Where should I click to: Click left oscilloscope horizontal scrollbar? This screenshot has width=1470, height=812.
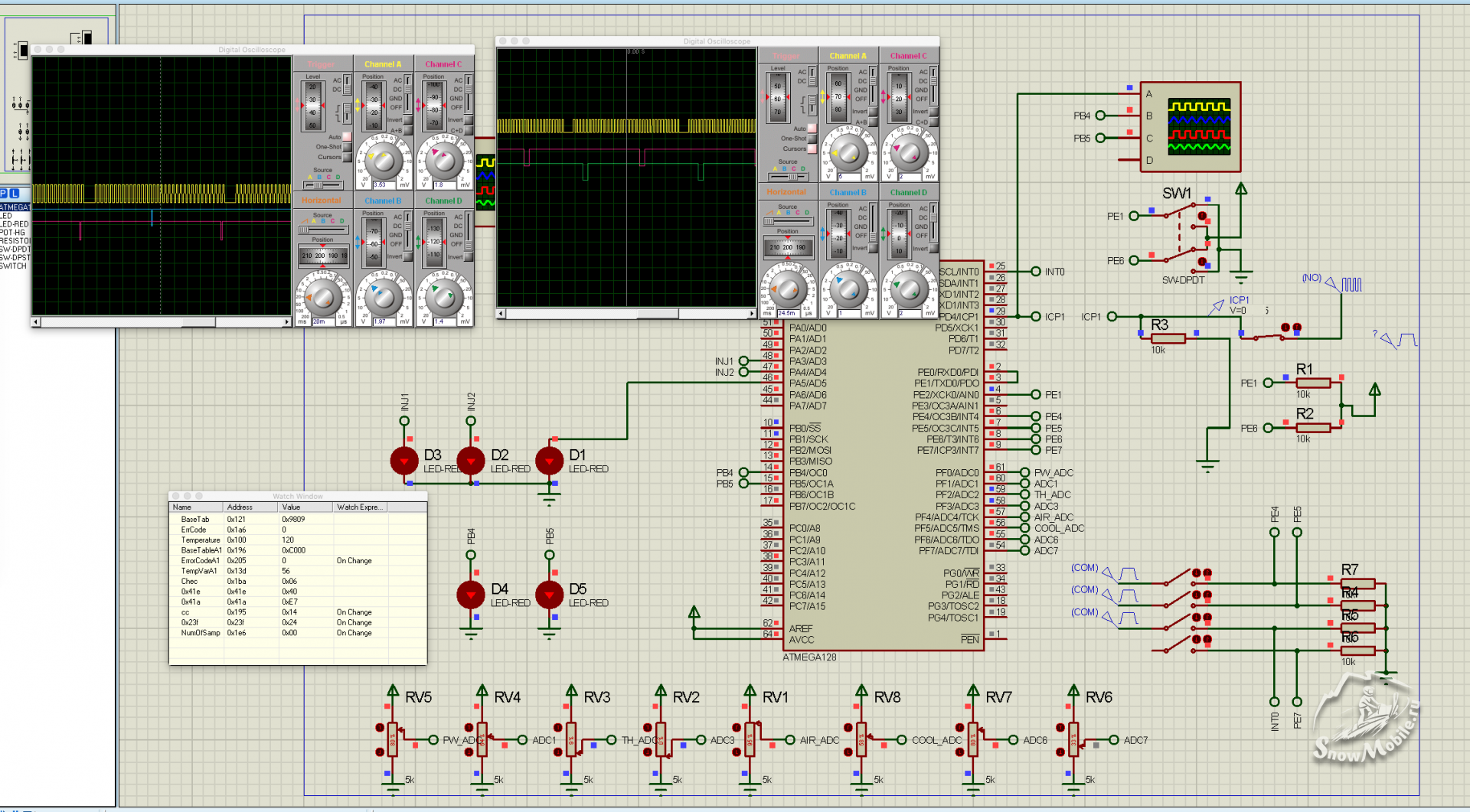pos(161,322)
